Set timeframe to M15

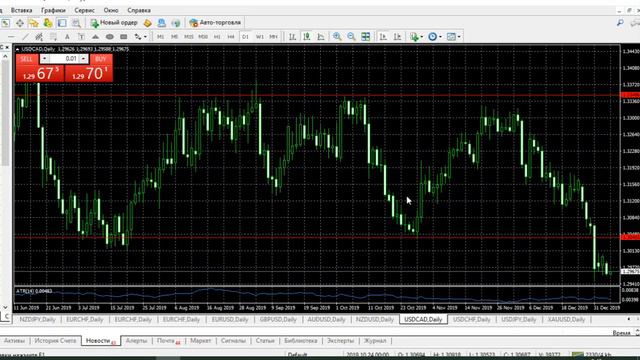click(x=189, y=37)
